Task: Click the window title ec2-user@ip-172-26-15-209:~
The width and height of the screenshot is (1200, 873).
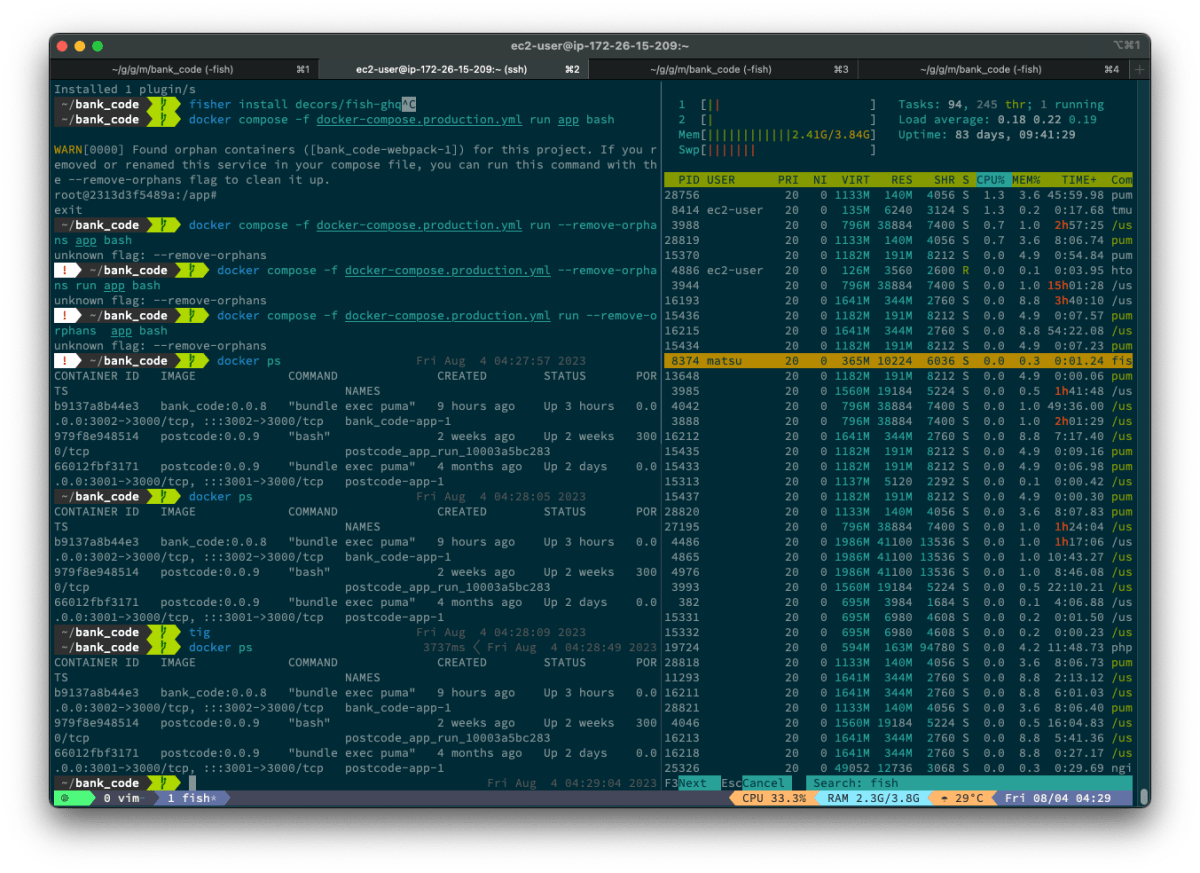Action: point(599,46)
